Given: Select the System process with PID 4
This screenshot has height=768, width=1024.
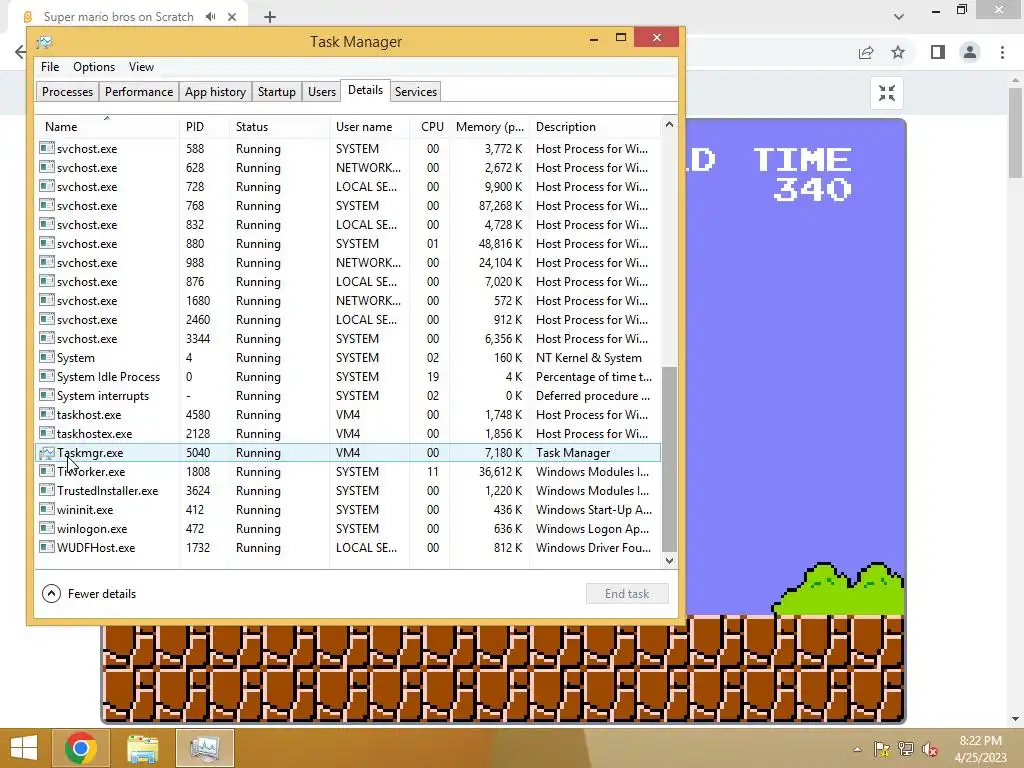Looking at the screenshot, I should (x=348, y=358).
